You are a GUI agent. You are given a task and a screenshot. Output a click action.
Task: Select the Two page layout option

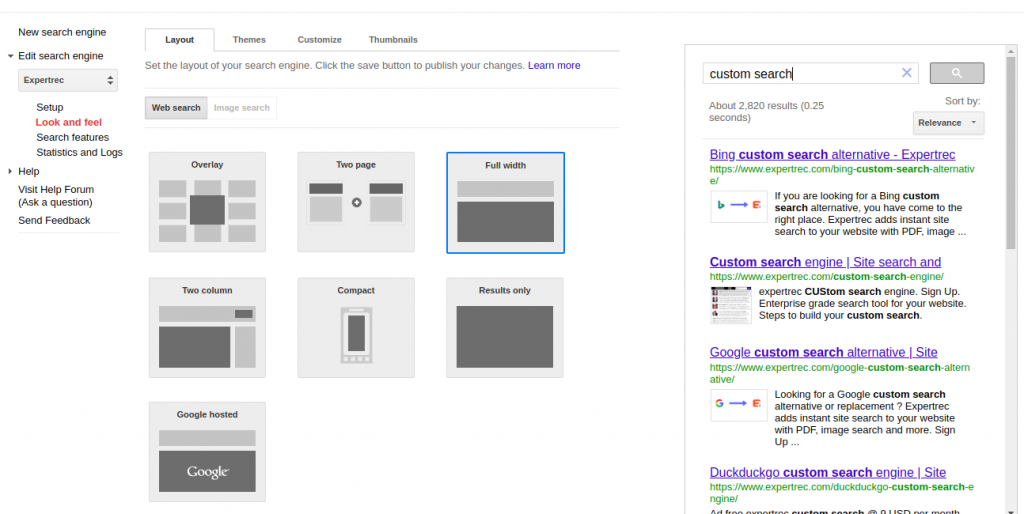click(356, 202)
